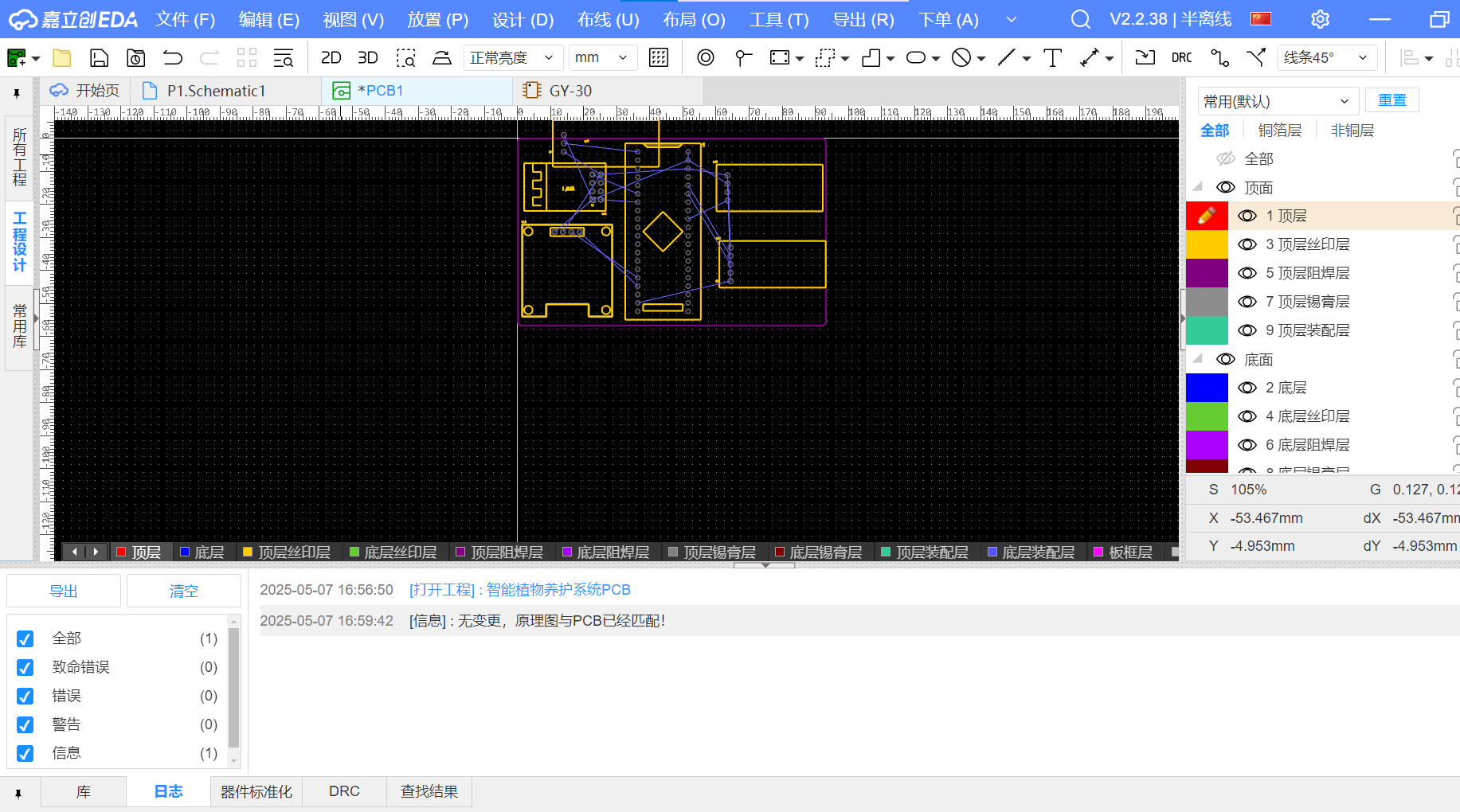Select the 铜箔层 filter link
1460x812 pixels.
(1279, 130)
